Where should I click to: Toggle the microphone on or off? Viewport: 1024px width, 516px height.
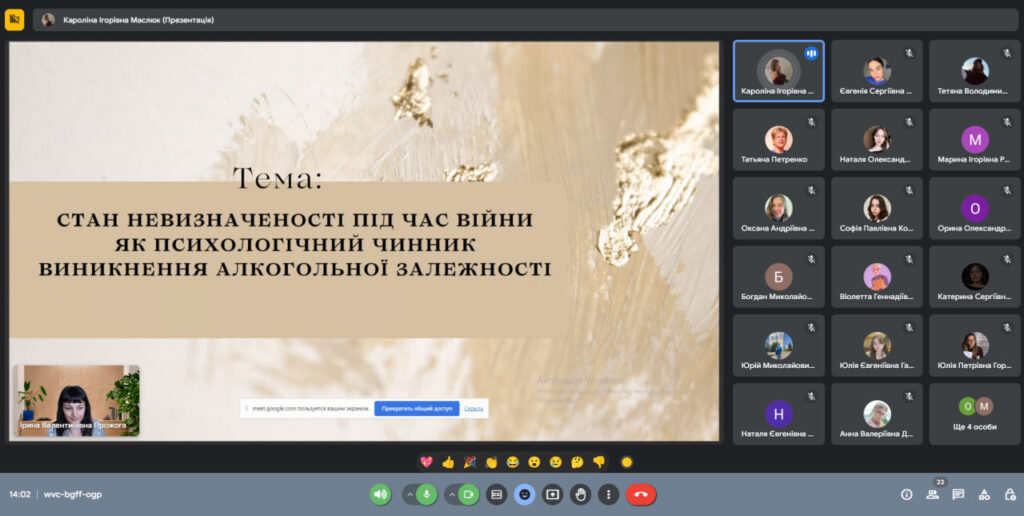point(427,494)
